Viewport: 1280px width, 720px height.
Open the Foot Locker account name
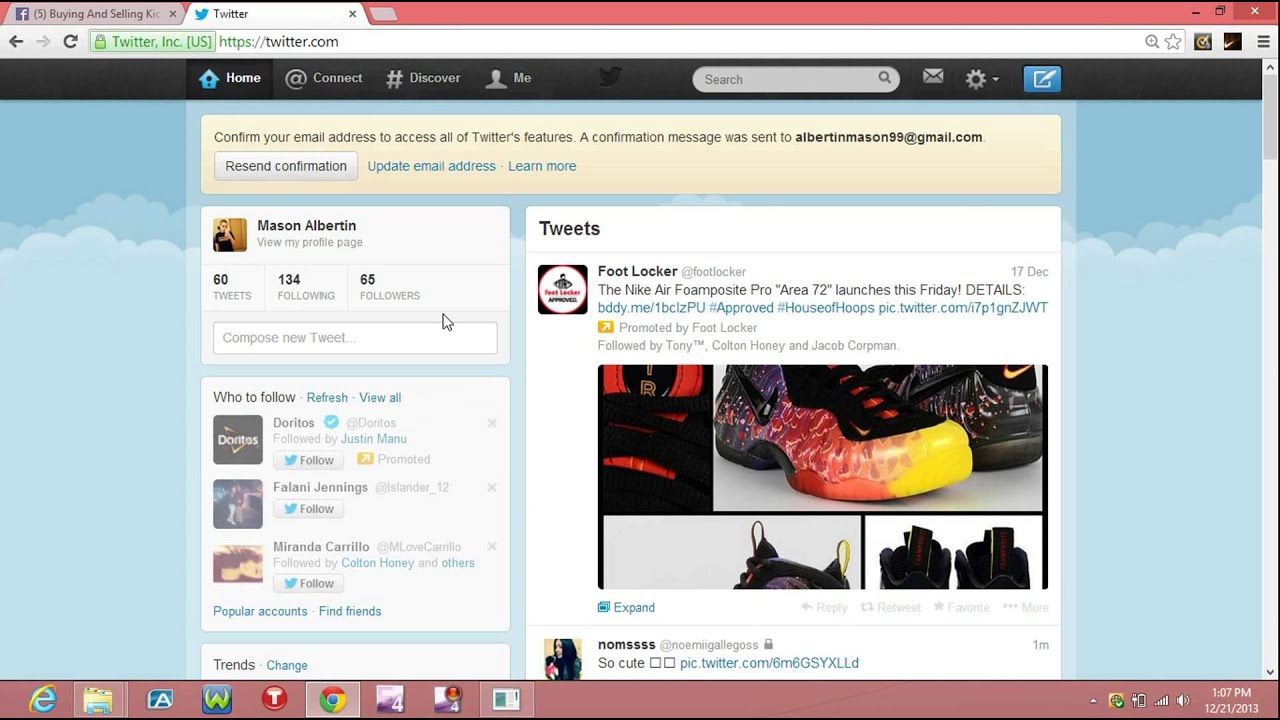point(637,271)
